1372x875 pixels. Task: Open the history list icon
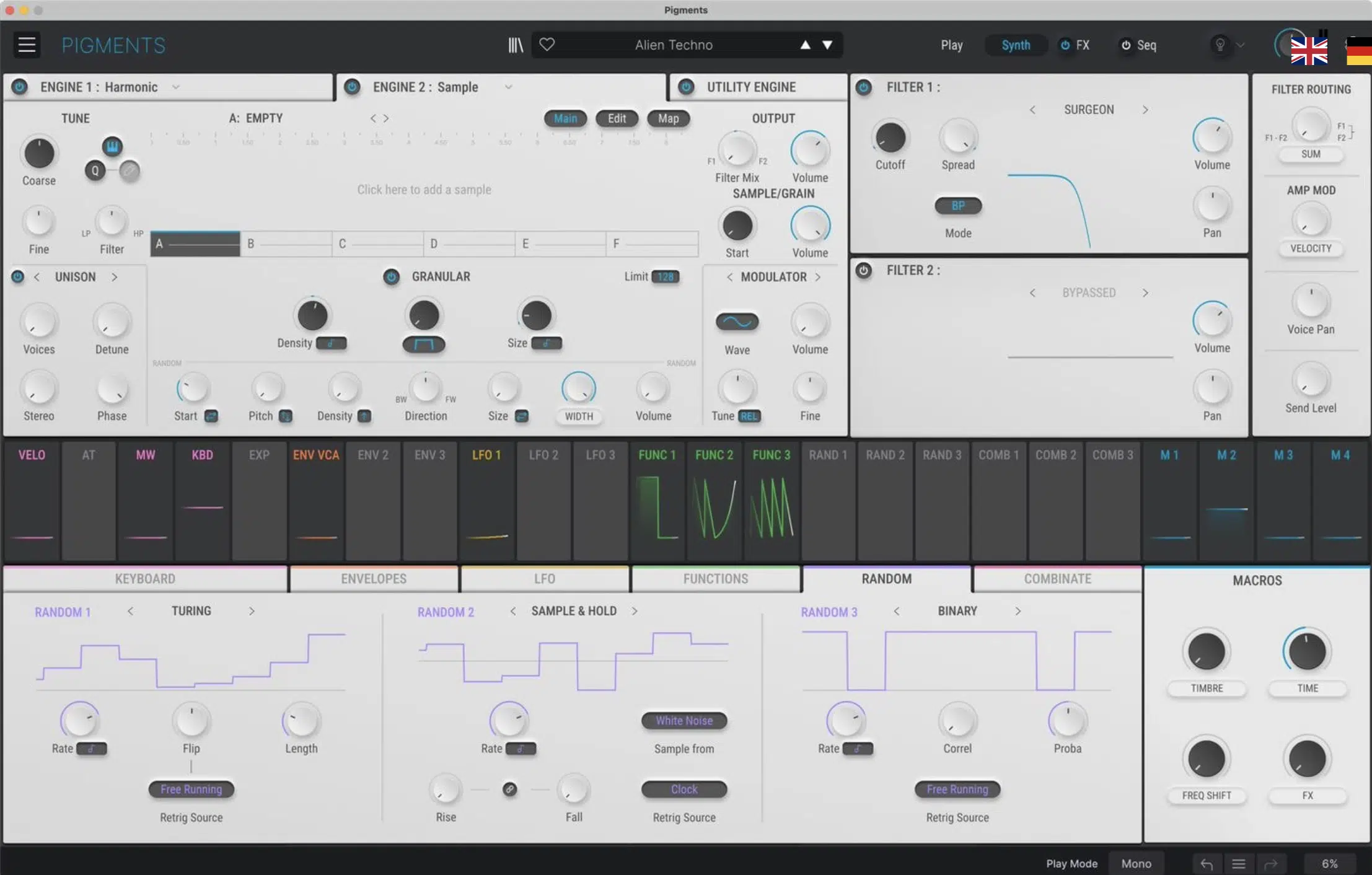click(1239, 864)
